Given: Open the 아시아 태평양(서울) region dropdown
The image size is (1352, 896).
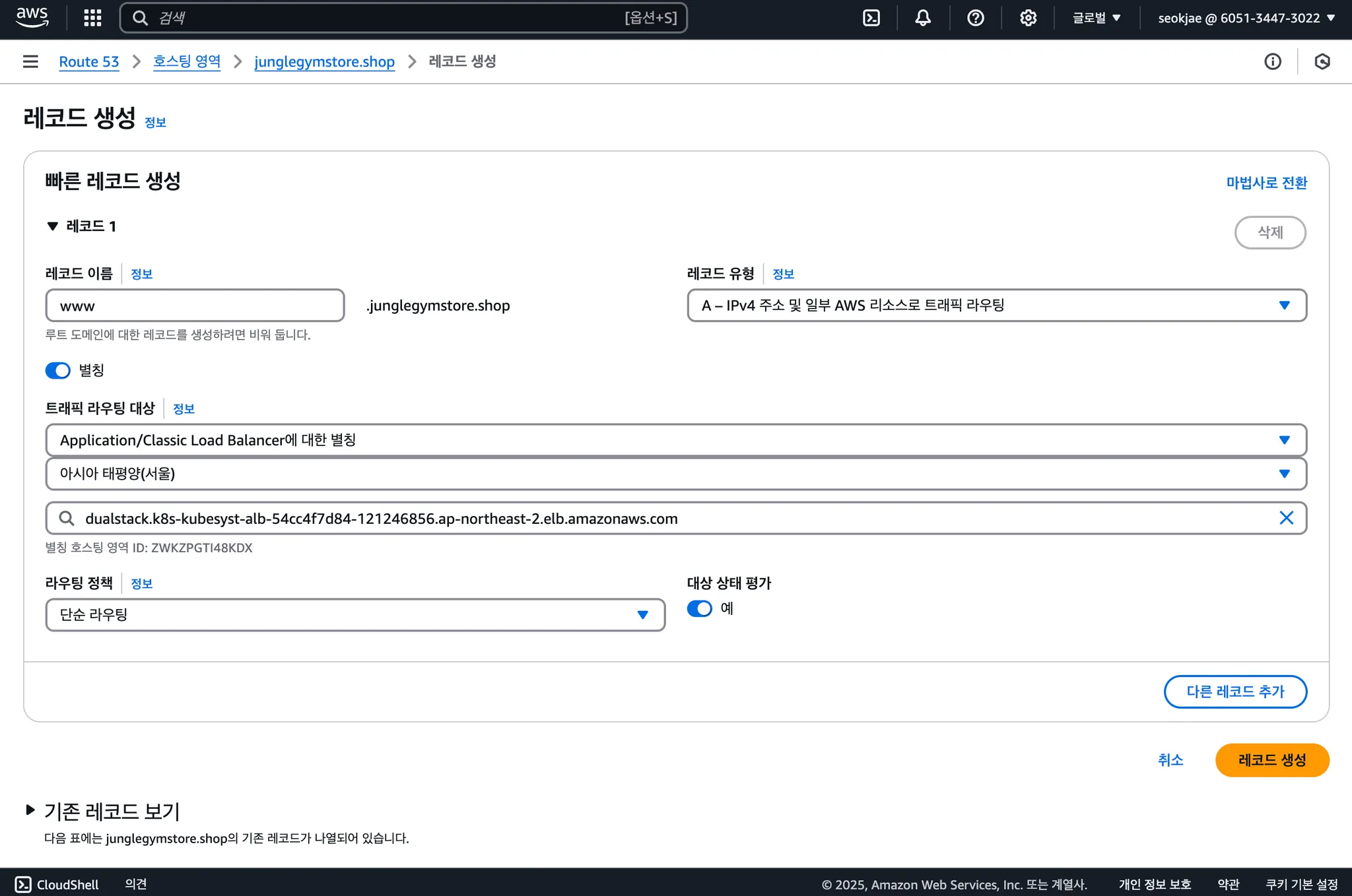Looking at the screenshot, I should pos(675,474).
